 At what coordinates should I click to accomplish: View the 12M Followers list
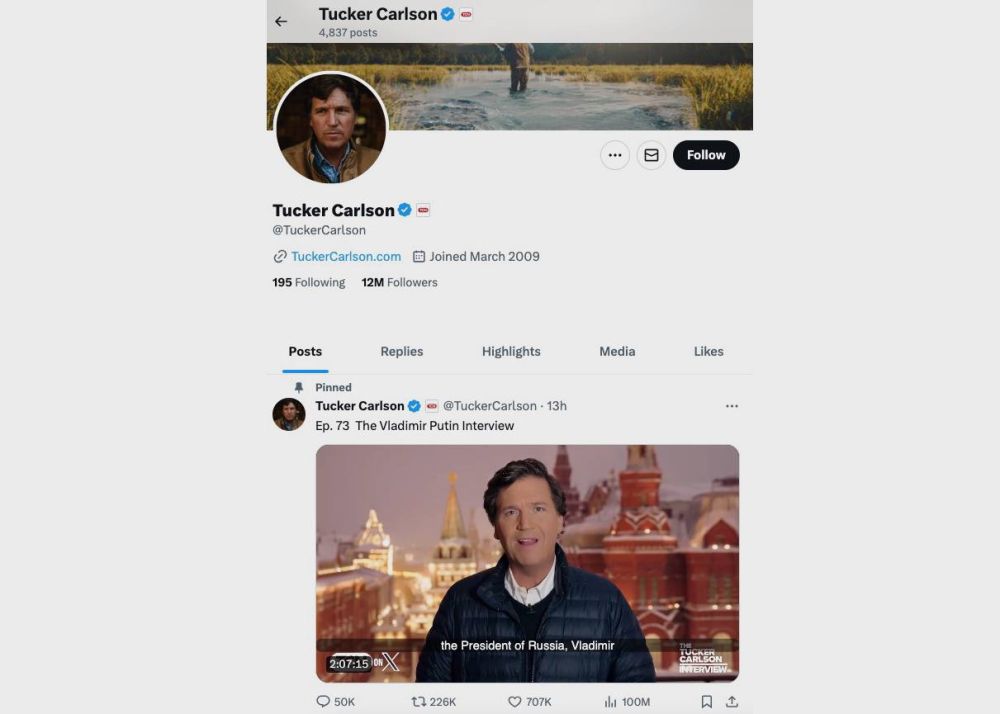click(x=399, y=282)
